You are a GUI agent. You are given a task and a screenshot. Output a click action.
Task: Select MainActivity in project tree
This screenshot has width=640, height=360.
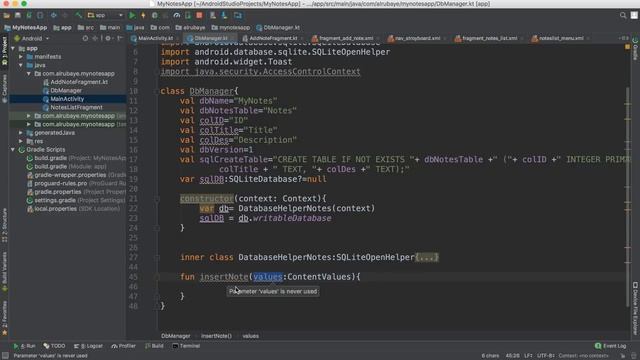point(63,99)
